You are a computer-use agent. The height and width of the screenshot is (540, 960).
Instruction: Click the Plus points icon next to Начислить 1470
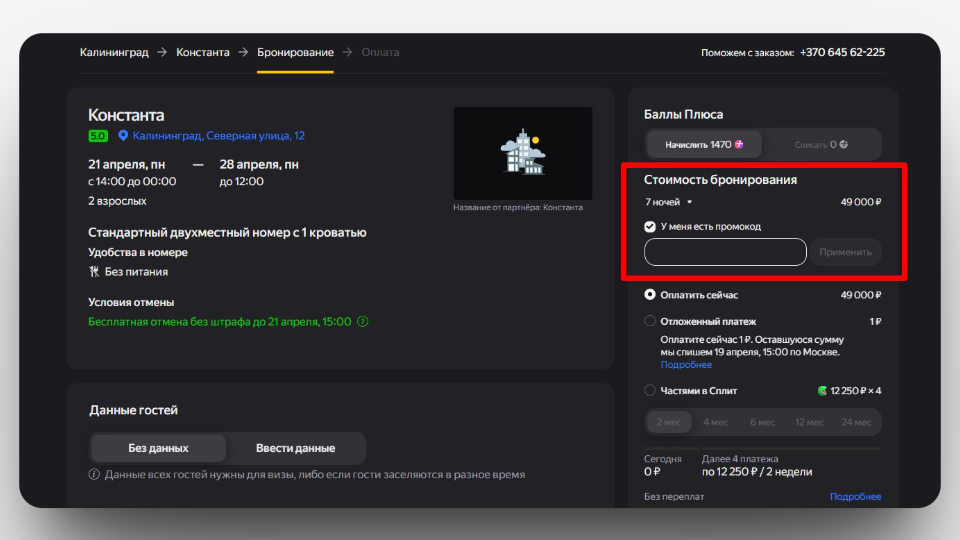(x=739, y=144)
